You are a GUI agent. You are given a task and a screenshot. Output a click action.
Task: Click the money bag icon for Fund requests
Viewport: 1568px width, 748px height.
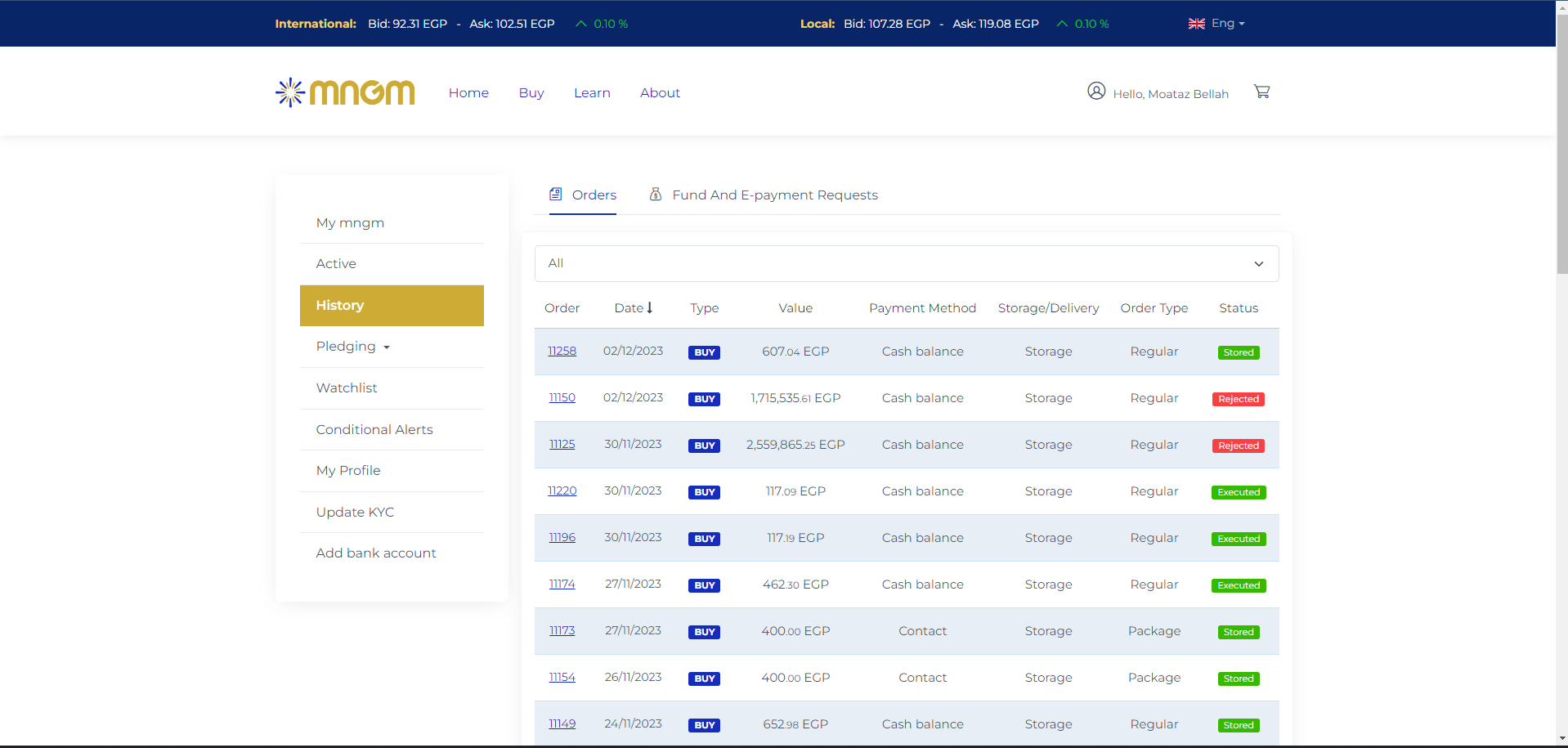pyautogui.click(x=655, y=195)
